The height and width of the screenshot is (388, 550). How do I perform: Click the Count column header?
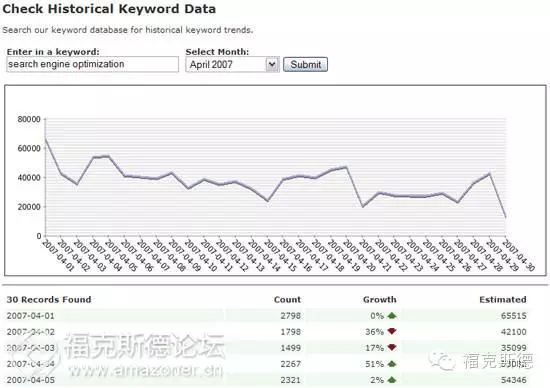(287, 300)
